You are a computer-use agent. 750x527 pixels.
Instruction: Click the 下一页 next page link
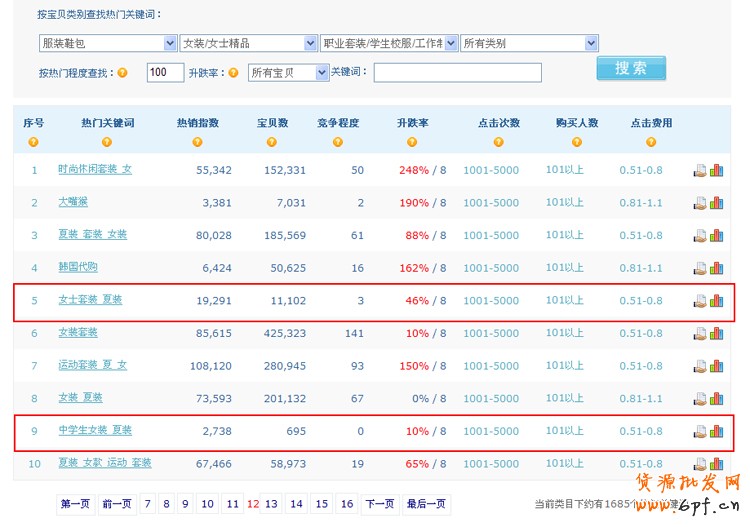[x=379, y=504]
